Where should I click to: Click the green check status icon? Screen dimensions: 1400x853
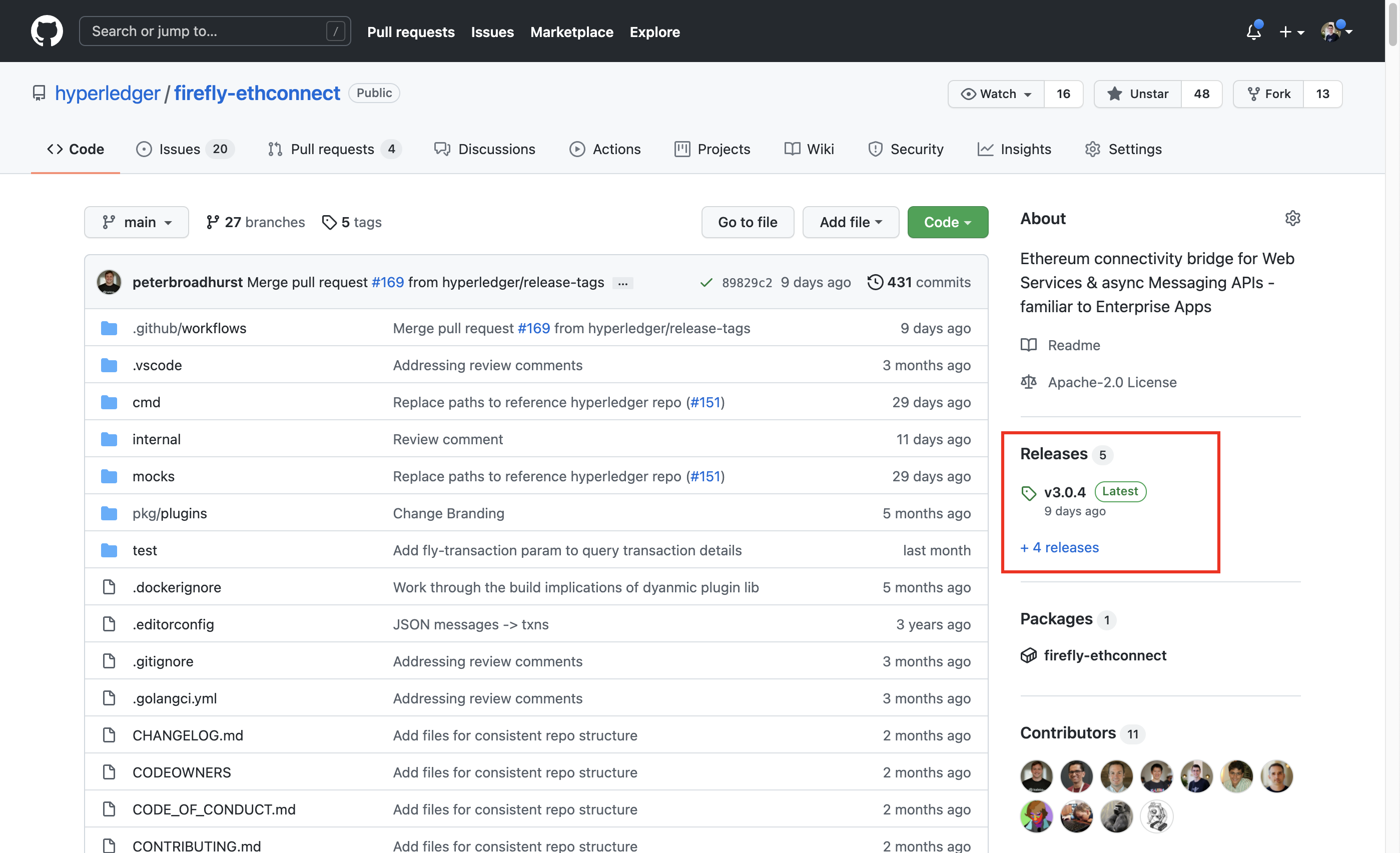(x=706, y=283)
